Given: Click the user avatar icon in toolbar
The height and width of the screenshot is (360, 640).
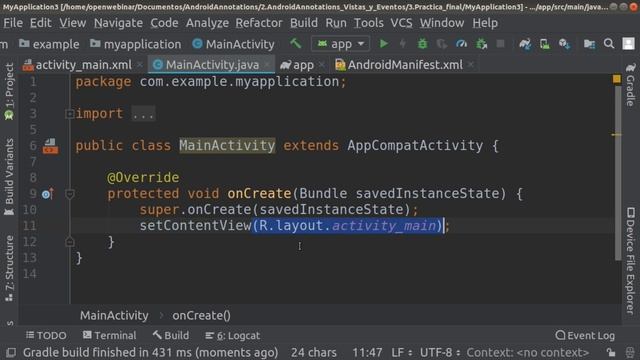Looking at the screenshot, I should (x=629, y=44).
